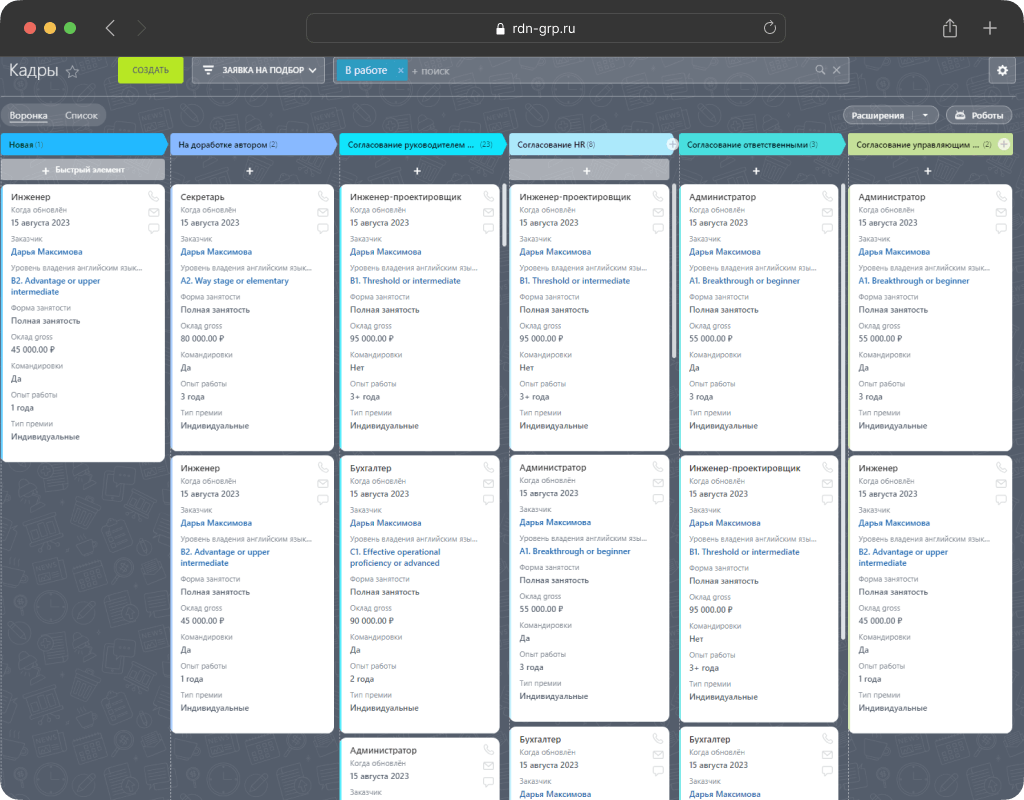Screen dimensions: 1024x800
Task: Select the Воронка view tab
Action: point(28,116)
